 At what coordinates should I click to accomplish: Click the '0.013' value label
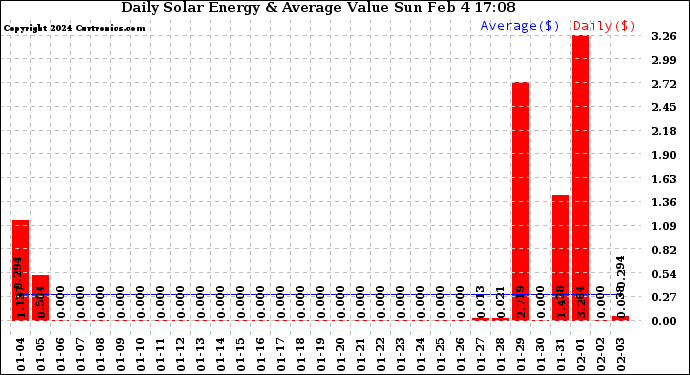coord(481,302)
